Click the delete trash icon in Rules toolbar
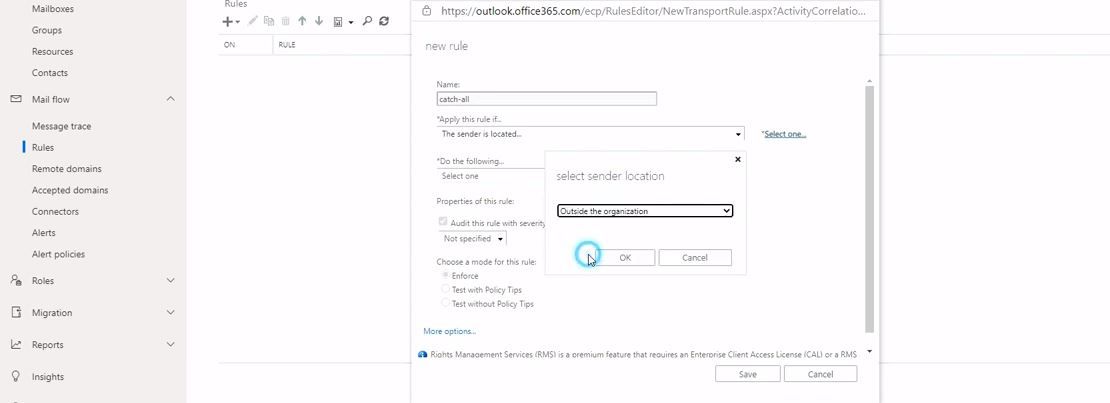The image size is (1110, 403). (285, 21)
